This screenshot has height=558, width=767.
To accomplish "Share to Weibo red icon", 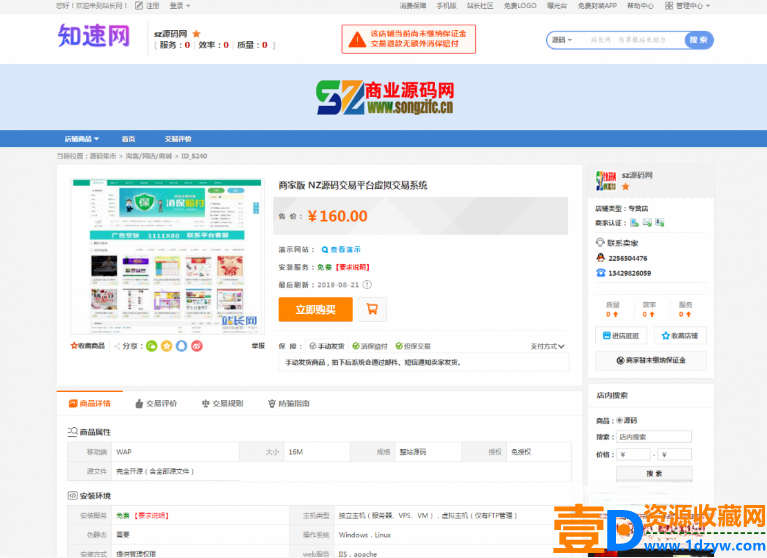I will [x=197, y=346].
